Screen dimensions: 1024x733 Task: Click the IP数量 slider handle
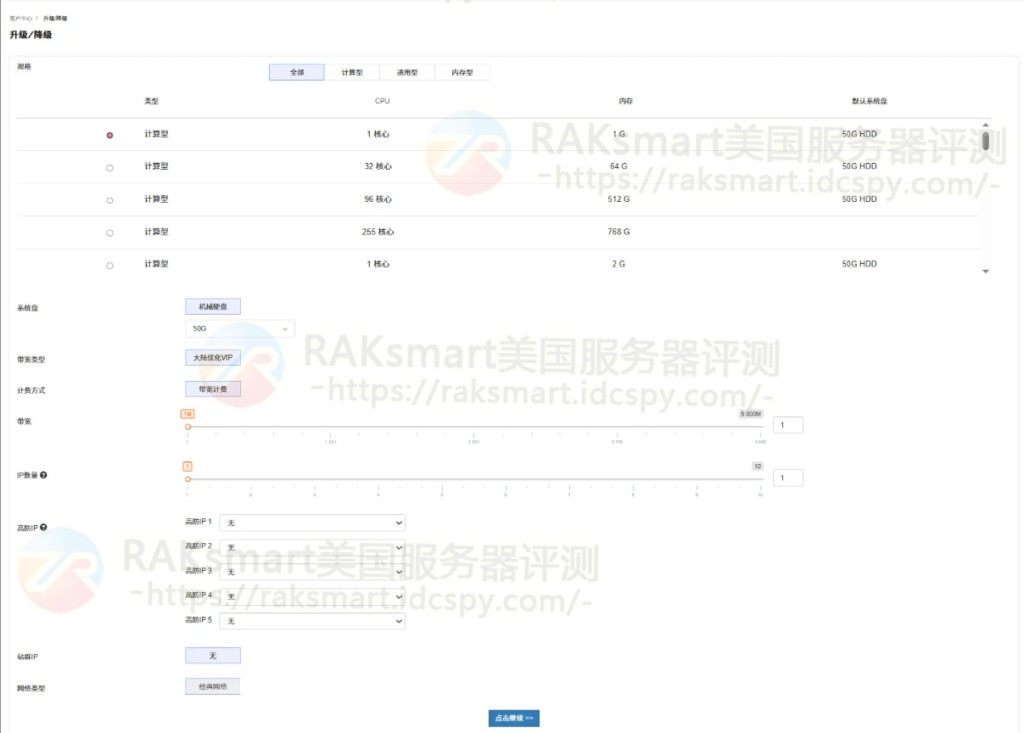(x=188, y=479)
